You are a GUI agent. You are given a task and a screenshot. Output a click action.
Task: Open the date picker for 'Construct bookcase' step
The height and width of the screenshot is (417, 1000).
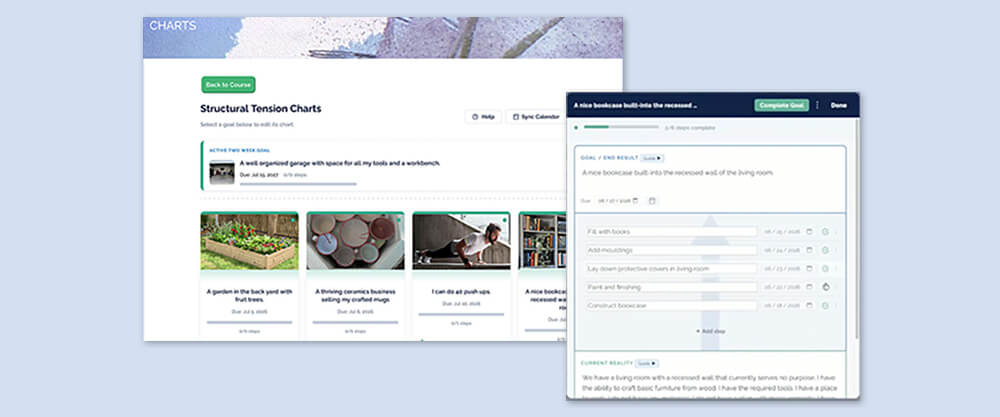(810, 305)
